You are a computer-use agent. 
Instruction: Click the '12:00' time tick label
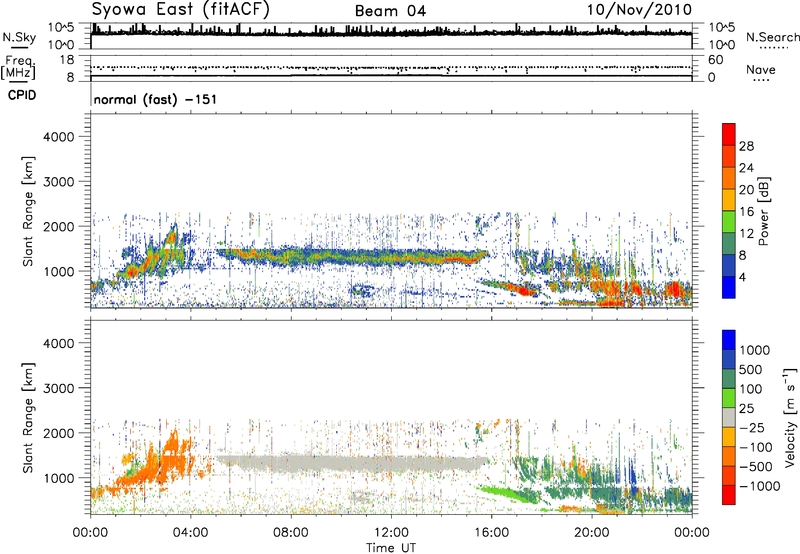[x=391, y=533]
